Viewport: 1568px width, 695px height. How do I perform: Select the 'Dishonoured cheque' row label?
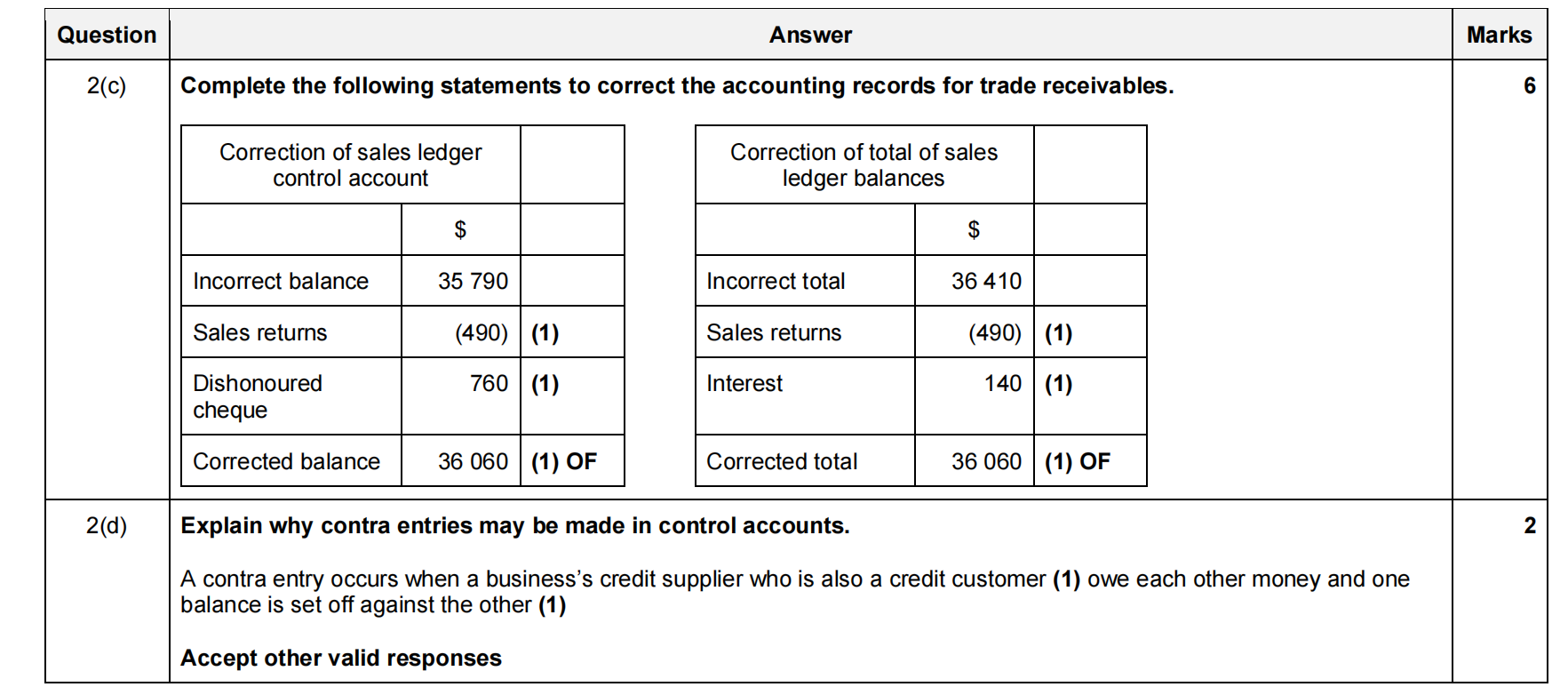(257, 396)
